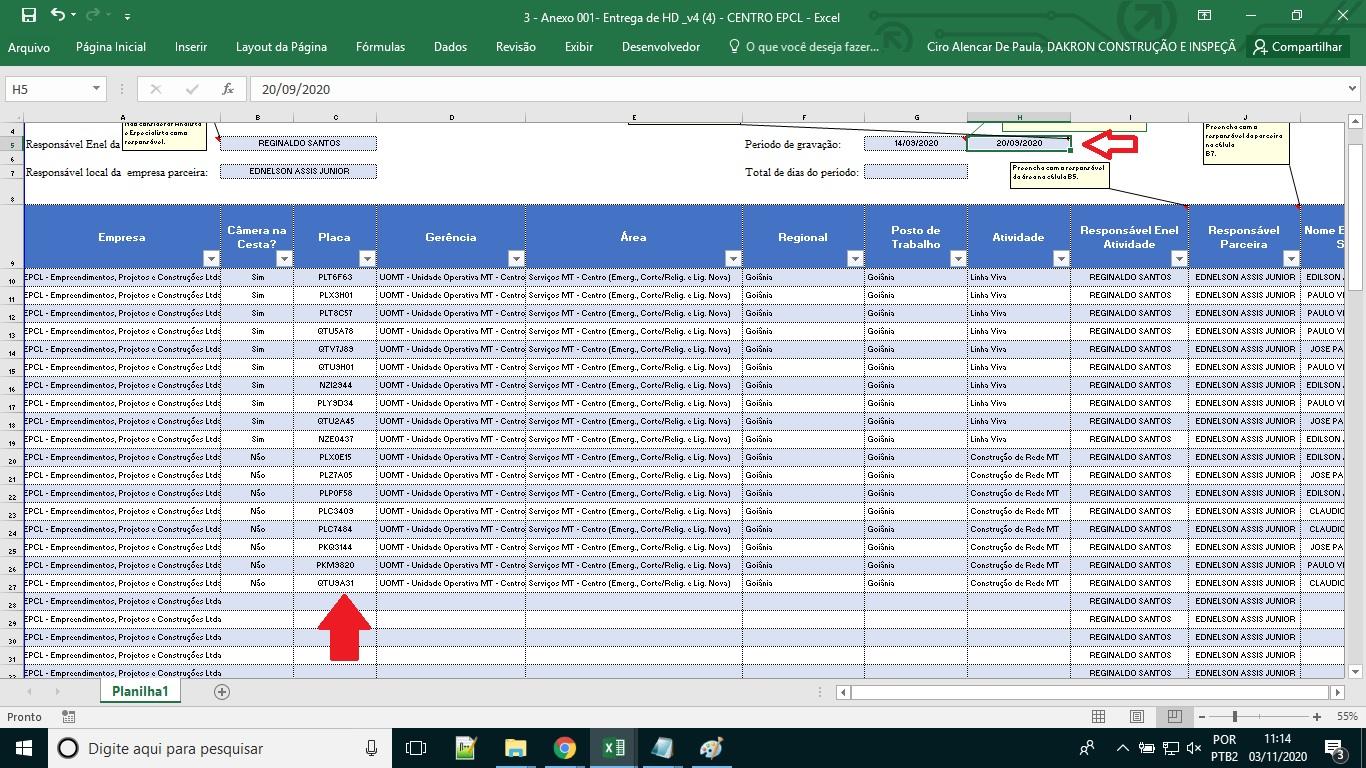Select the row 10 header
The width and height of the screenshot is (1366, 768).
point(12,279)
